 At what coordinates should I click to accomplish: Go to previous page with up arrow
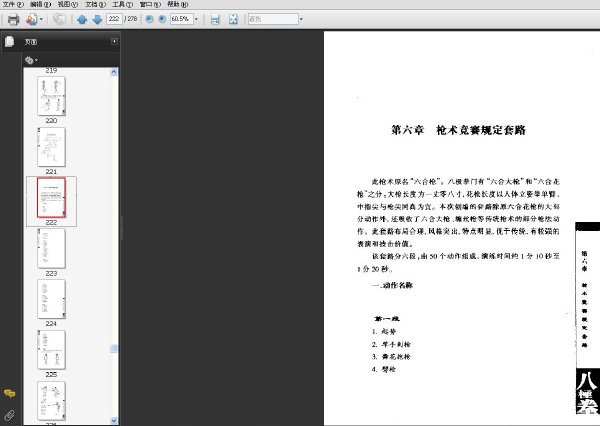click(x=82, y=19)
